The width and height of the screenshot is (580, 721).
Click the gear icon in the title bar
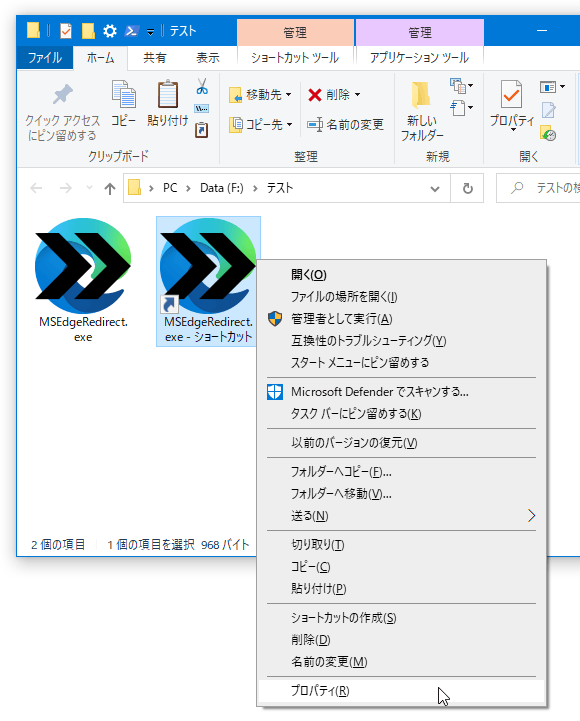click(x=109, y=31)
